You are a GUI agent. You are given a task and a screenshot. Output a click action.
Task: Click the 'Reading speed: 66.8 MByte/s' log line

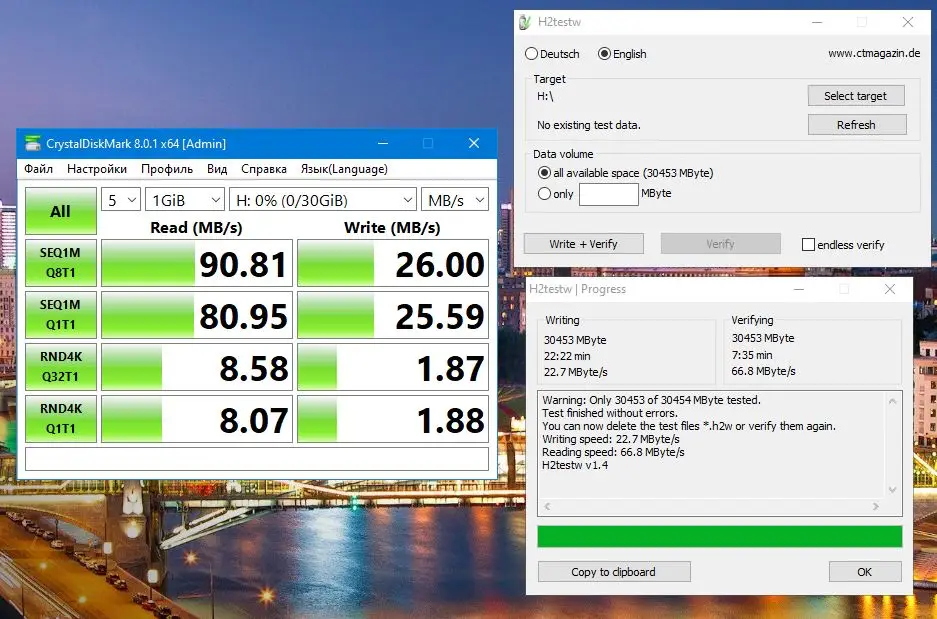pyautogui.click(x=613, y=452)
